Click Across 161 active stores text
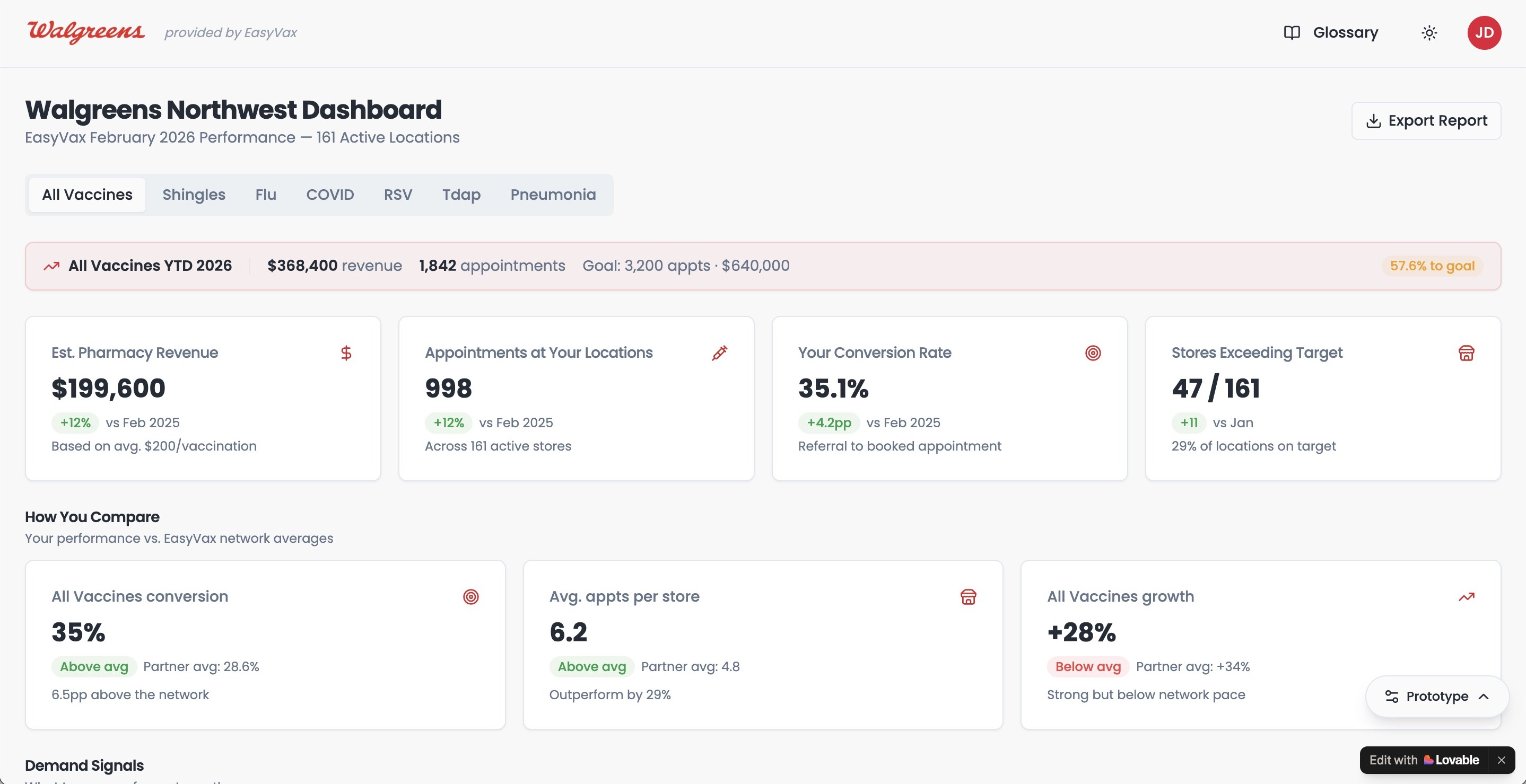This screenshot has width=1526, height=784. 498,446
